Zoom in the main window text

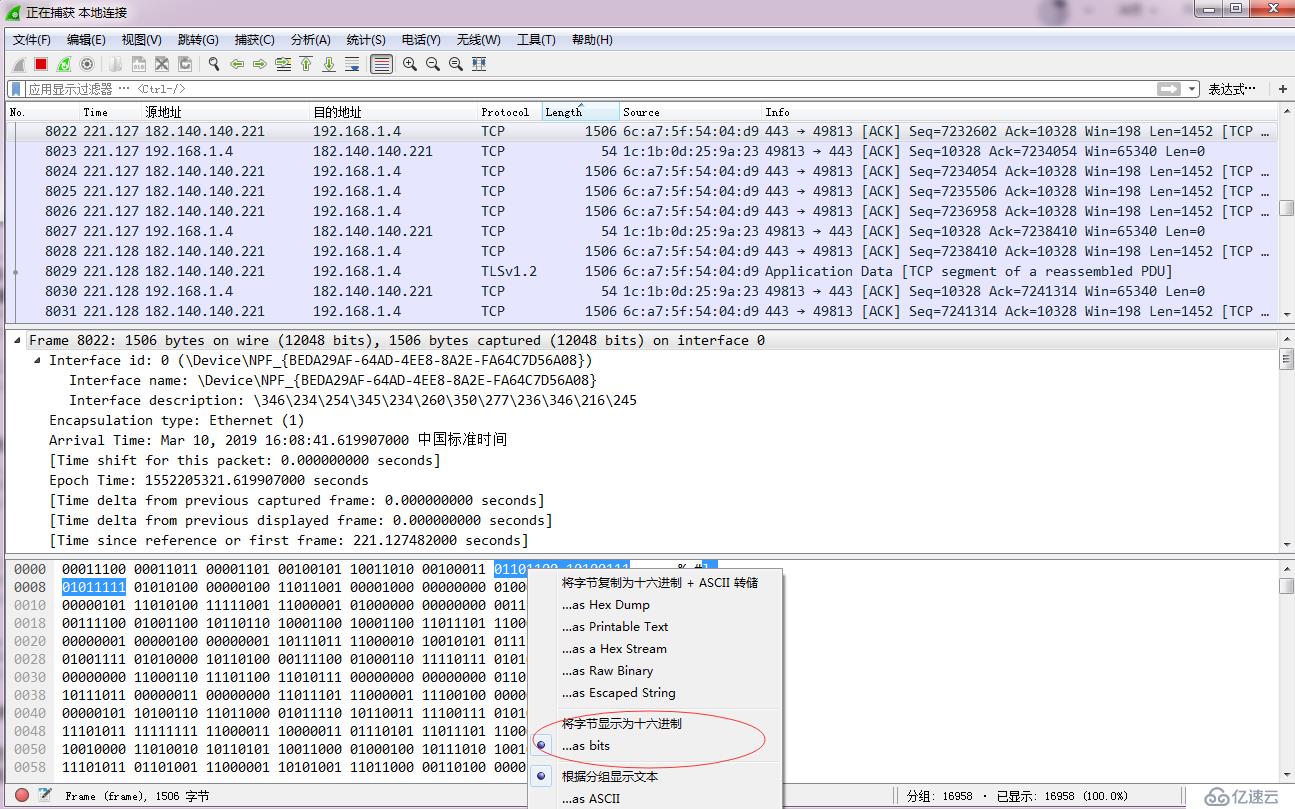(410, 64)
